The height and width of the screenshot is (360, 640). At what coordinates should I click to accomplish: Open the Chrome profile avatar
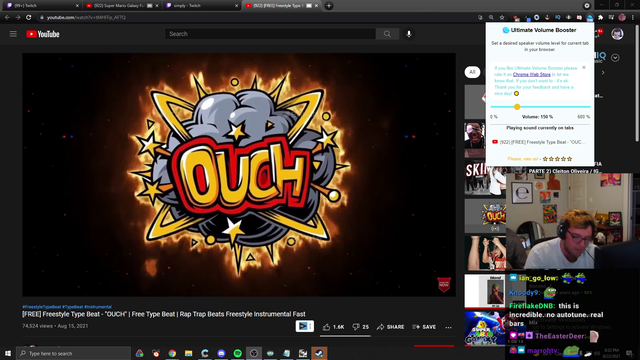point(622,18)
